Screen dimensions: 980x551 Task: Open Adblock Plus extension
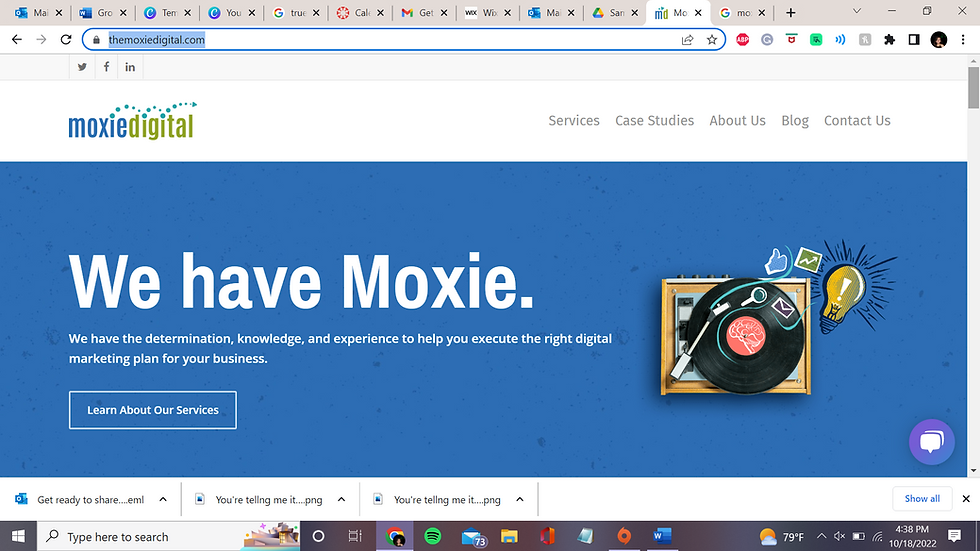(742, 39)
